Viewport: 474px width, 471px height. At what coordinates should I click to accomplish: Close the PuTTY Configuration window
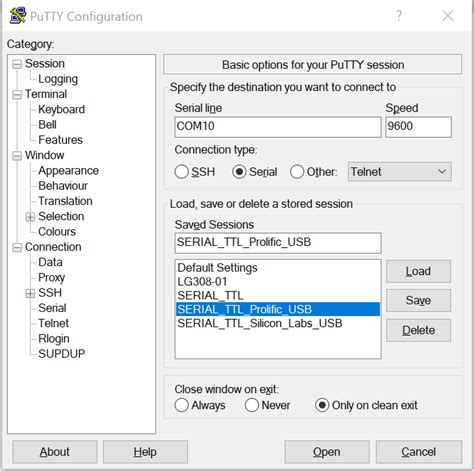tap(448, 16)
